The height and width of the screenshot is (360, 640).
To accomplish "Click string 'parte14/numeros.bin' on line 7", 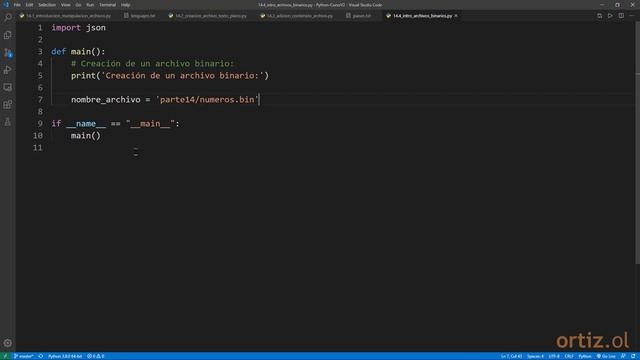I will [207, 100].
